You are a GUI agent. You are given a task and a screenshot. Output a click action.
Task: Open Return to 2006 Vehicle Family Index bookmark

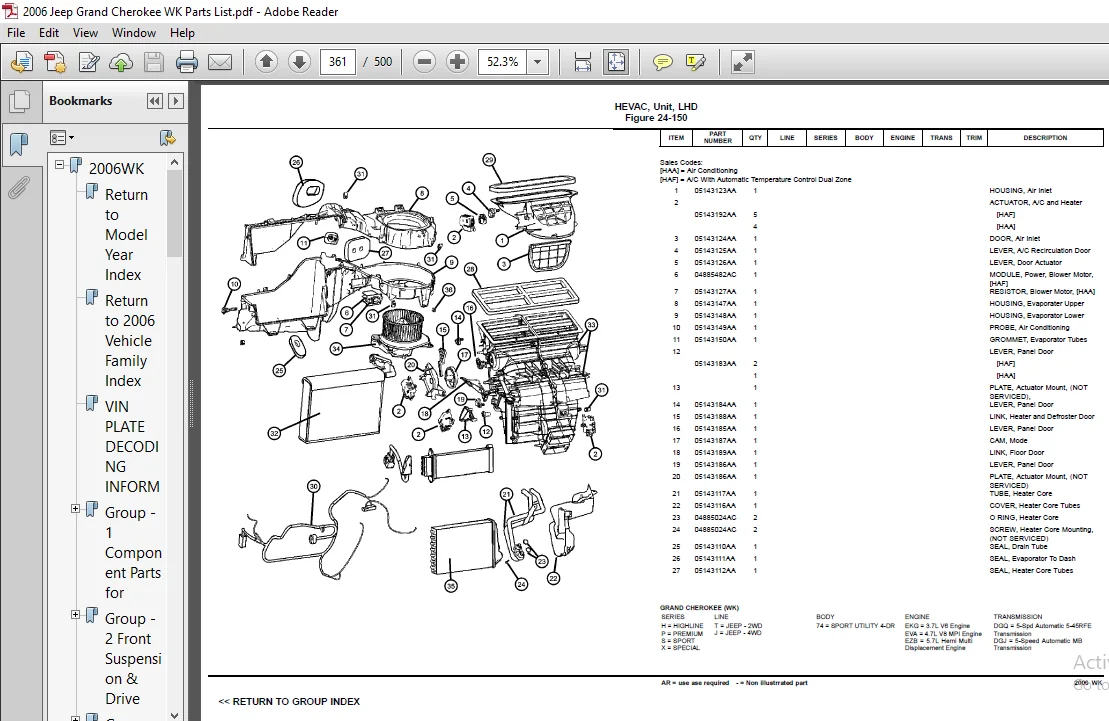[130, 341]
